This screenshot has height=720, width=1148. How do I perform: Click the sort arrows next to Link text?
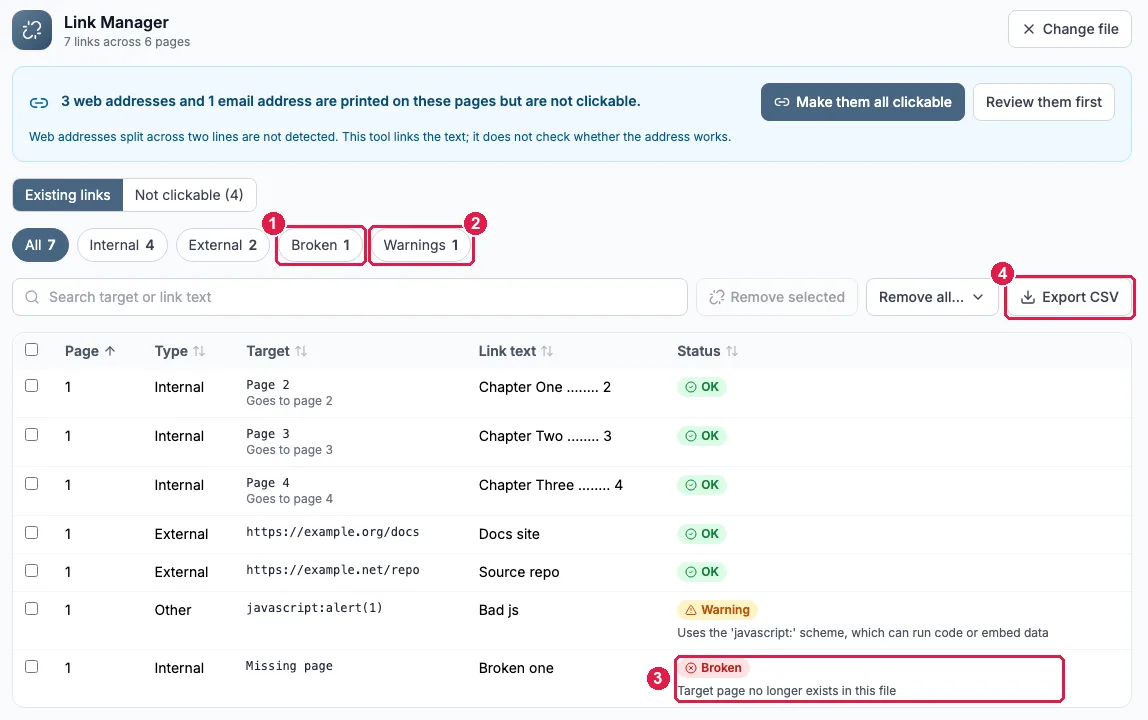(547, 351)
